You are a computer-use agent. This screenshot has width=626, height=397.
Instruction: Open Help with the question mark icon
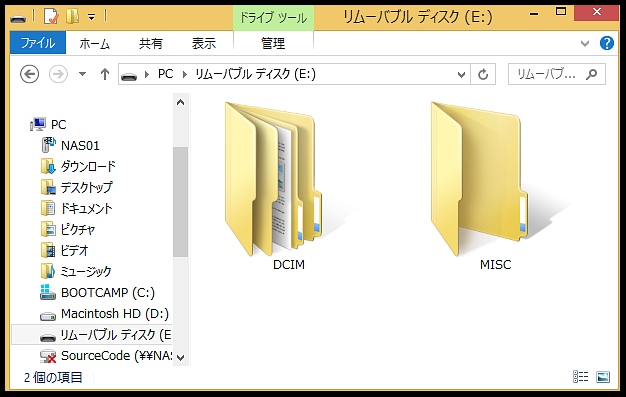point(606,43)
